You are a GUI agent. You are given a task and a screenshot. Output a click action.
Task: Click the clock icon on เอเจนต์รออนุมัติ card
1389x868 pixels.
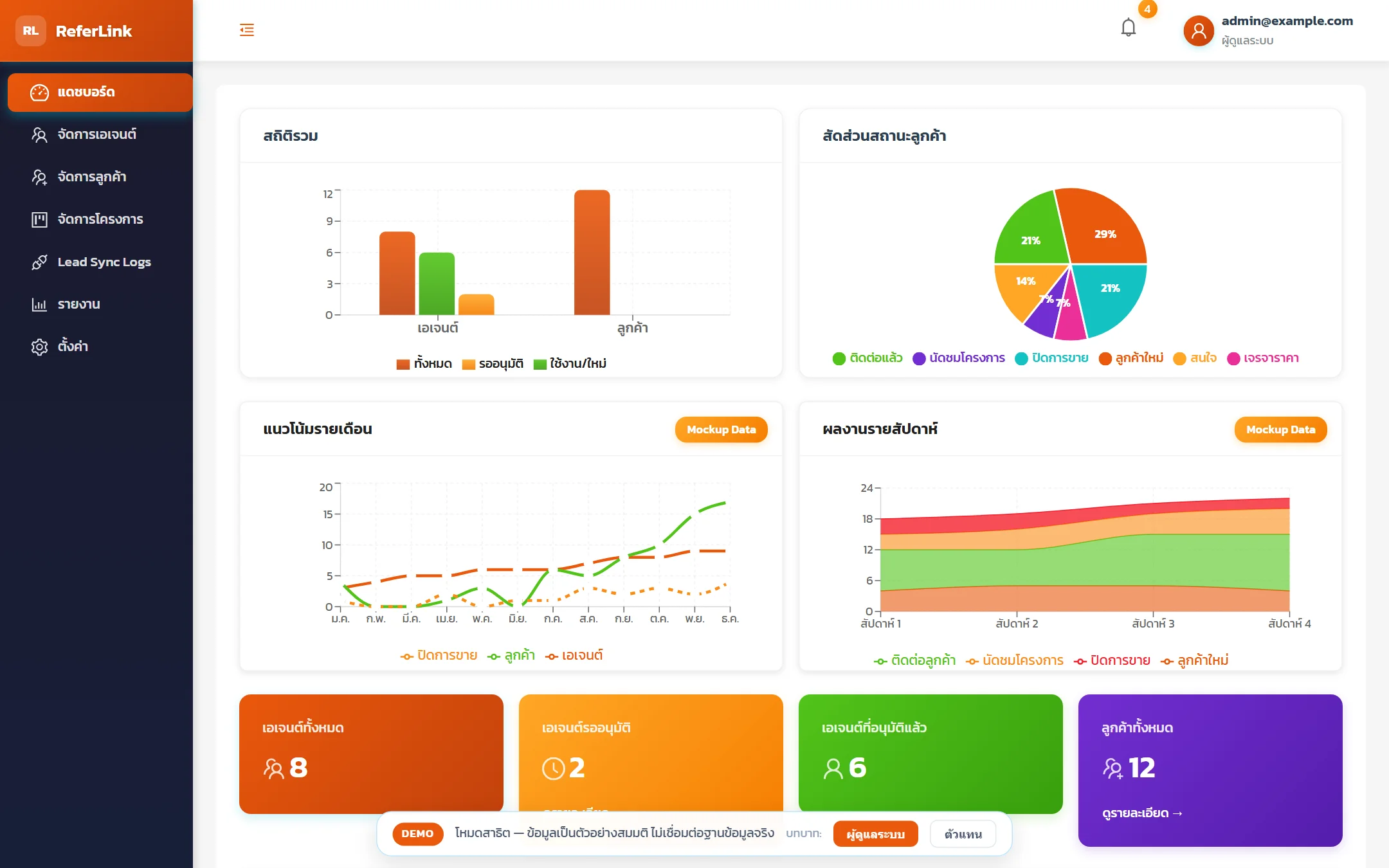[553, 768]
